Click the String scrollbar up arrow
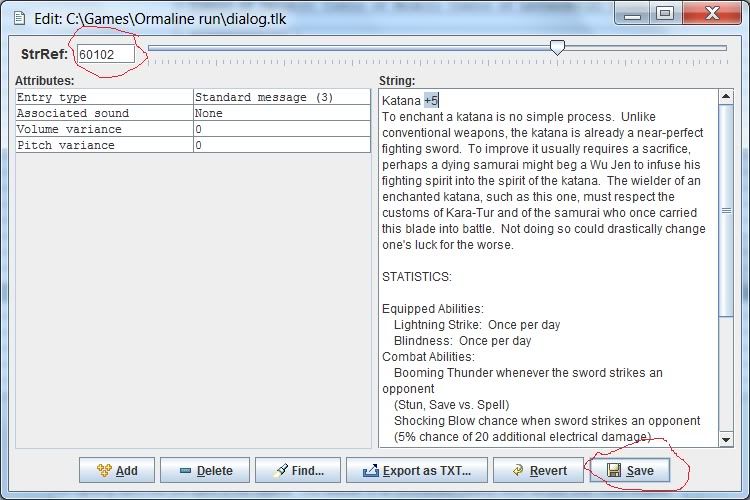 coord(726,97)
